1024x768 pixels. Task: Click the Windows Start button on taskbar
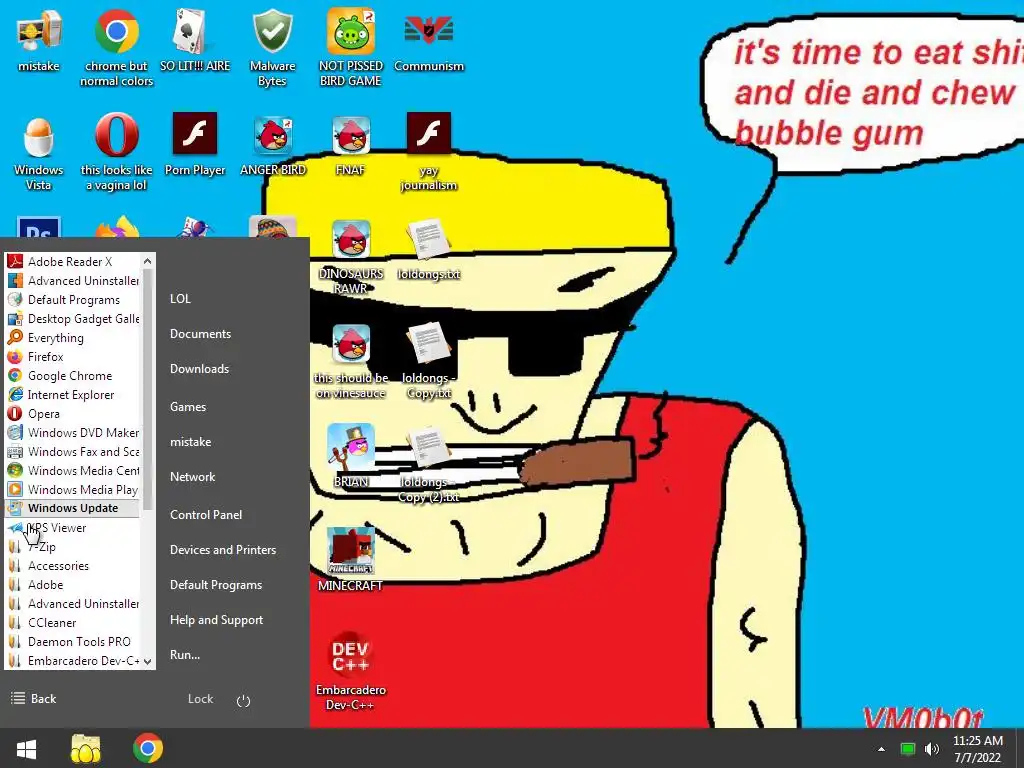(26, 748)
